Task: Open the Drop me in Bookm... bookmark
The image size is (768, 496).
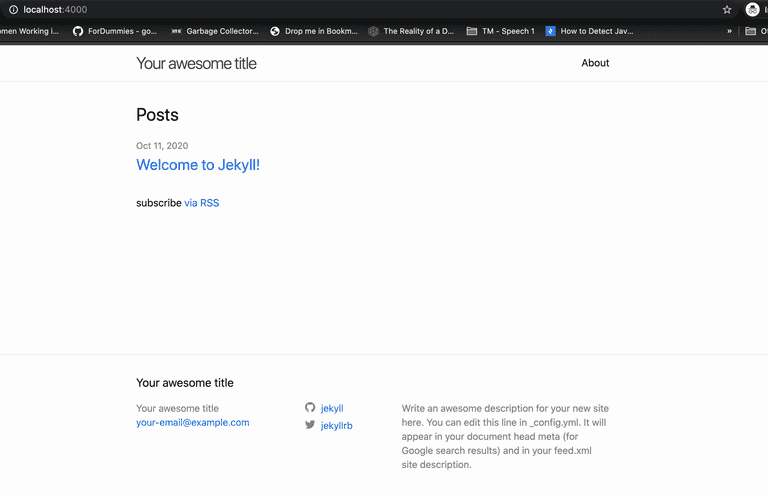Action: click(x=314, y=31)
